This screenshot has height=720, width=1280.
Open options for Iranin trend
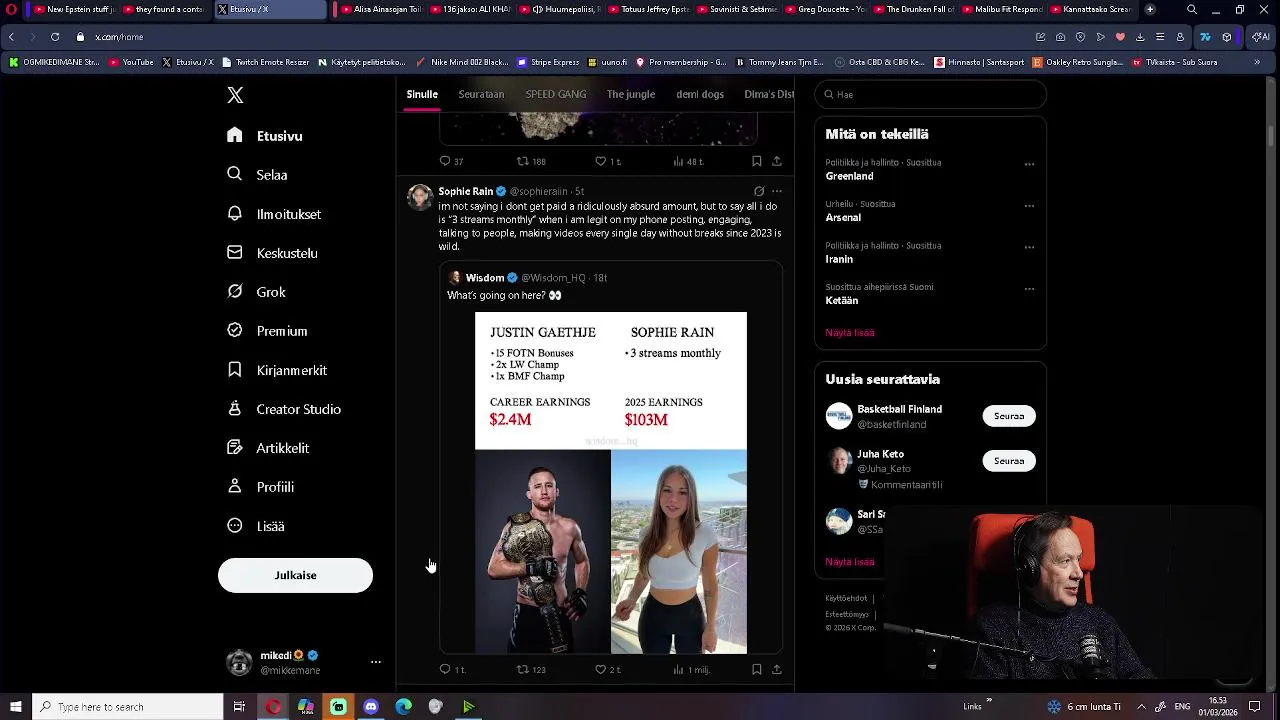(1029, 248)
